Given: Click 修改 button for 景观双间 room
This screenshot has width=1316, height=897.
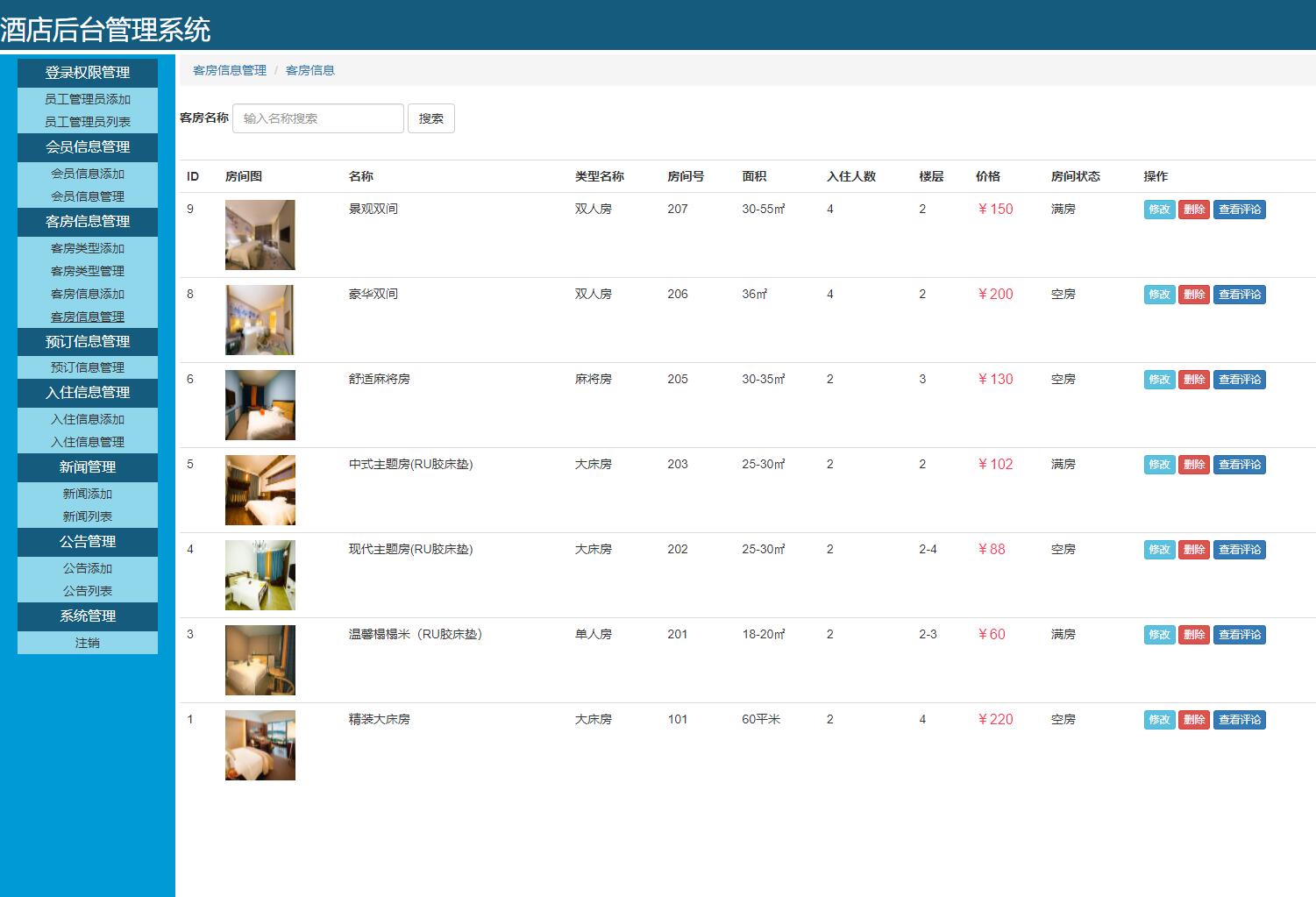Looking at the screenshot, I should (x=1158, y=209).
